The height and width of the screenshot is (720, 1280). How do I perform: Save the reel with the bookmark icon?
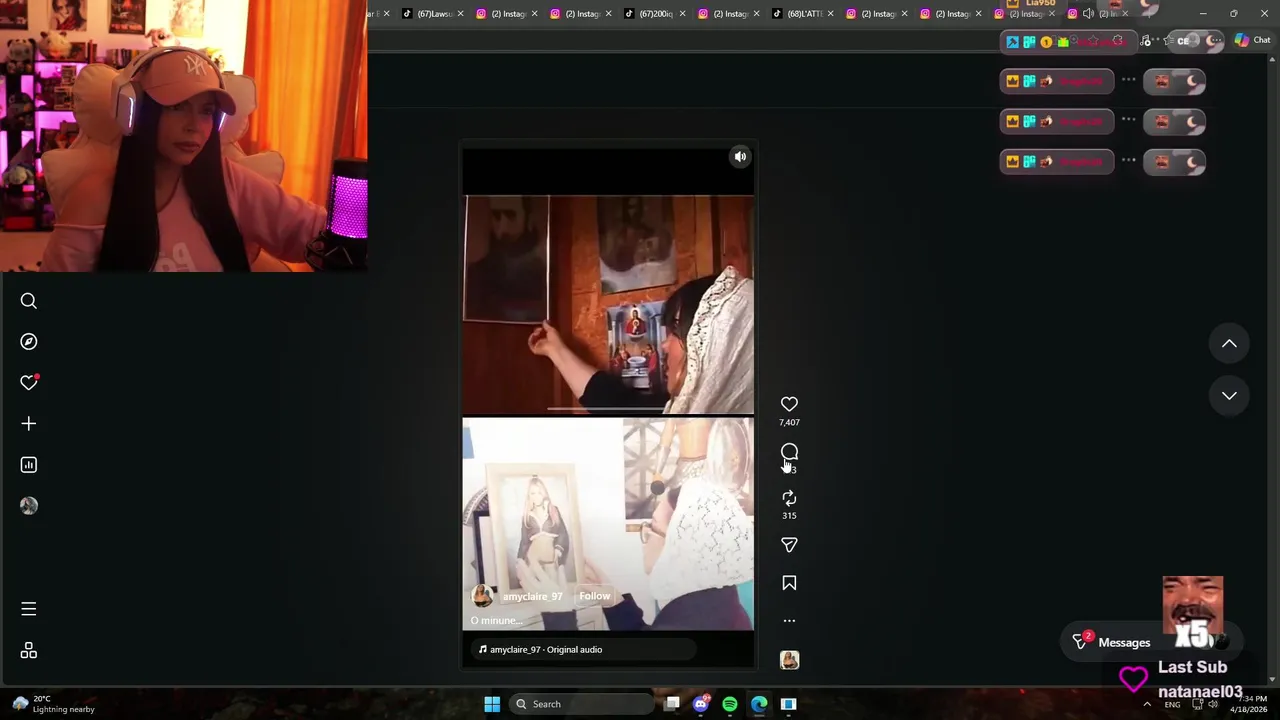coord(789,583)
